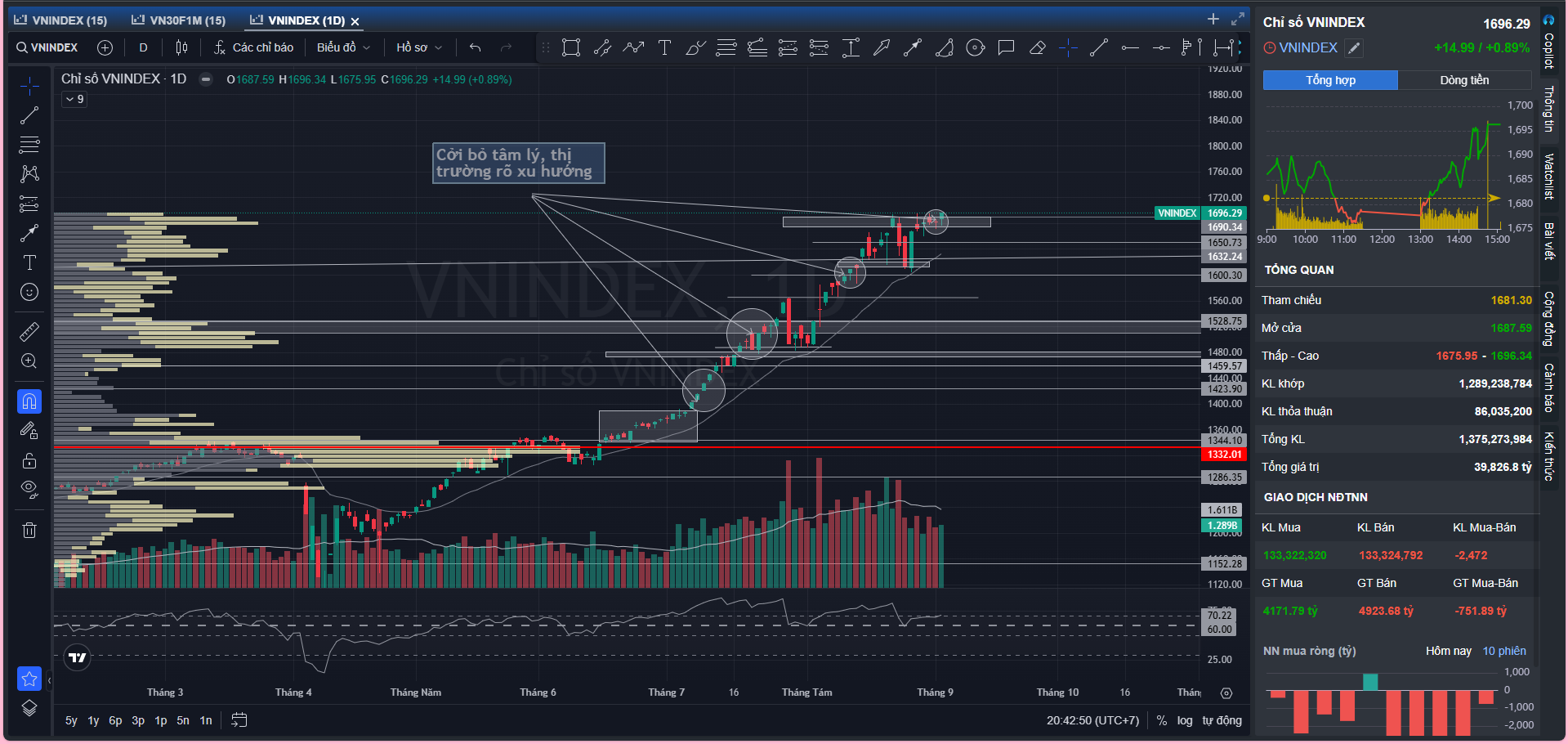Open the go to date calendar
Image resolution: width=1568 pixels, height=744 pixels.
click(239, 720)
